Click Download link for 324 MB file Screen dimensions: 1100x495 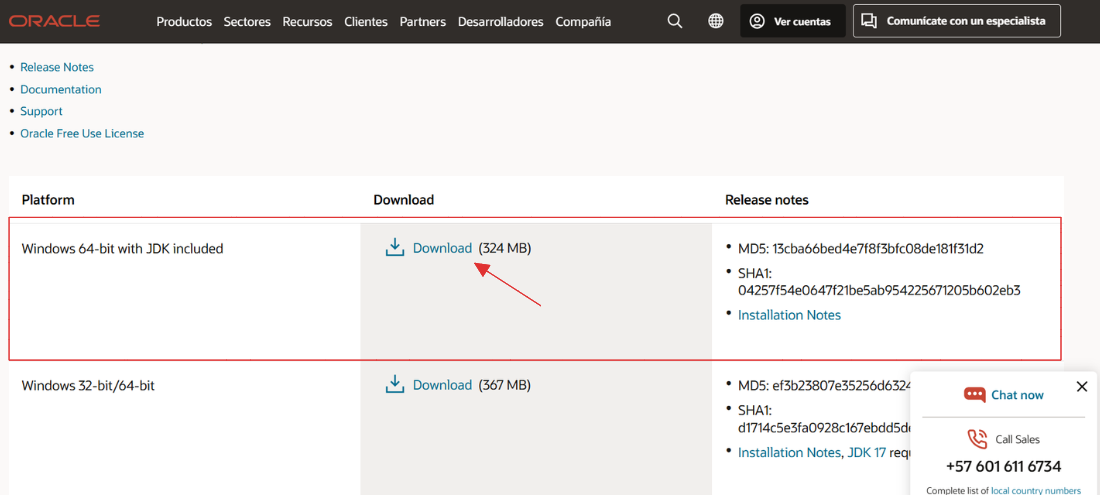click(x=442, y=248)
